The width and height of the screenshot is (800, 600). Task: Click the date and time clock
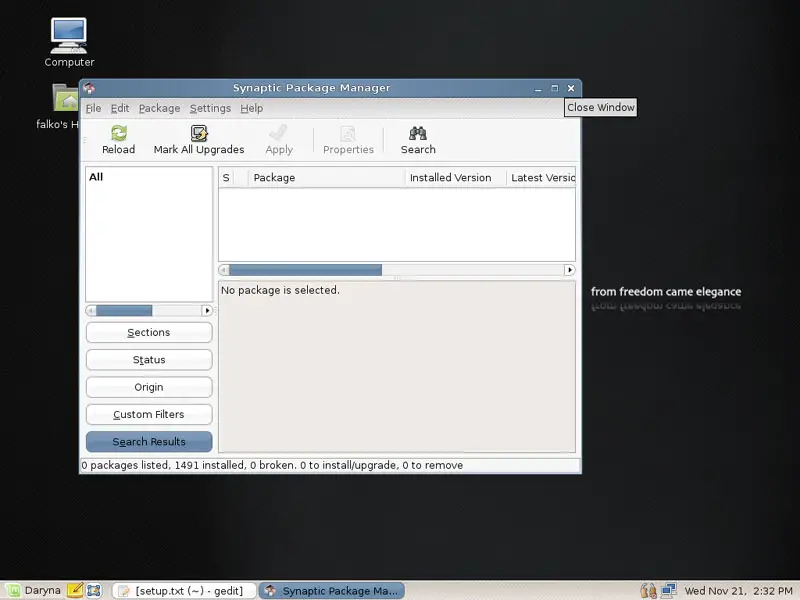[x=738, y=591]
